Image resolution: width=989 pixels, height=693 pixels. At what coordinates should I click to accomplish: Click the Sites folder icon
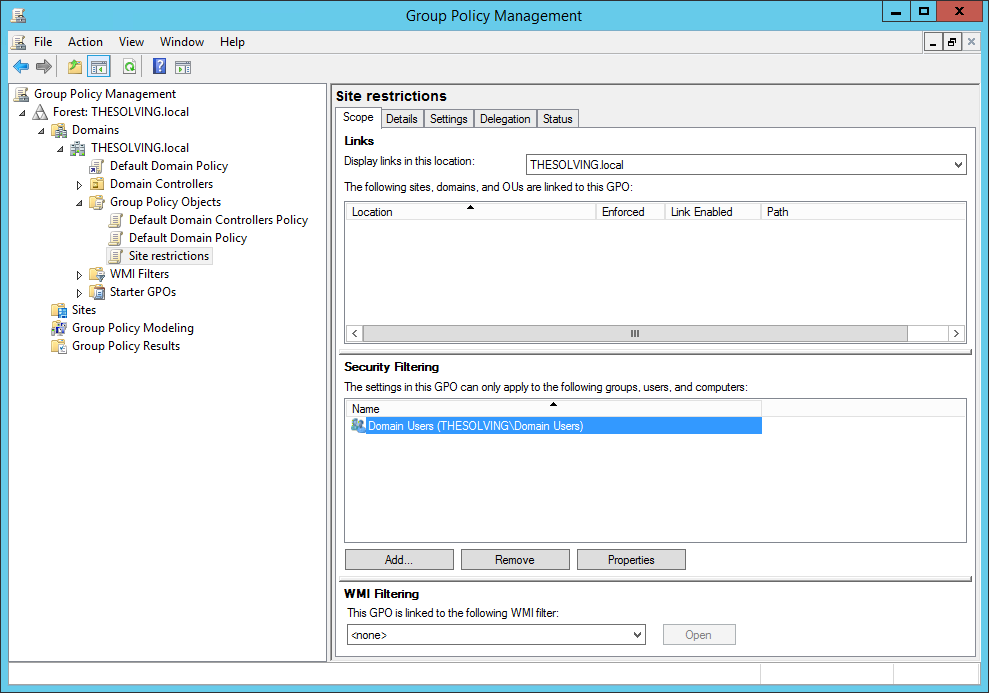click(59, 310)
